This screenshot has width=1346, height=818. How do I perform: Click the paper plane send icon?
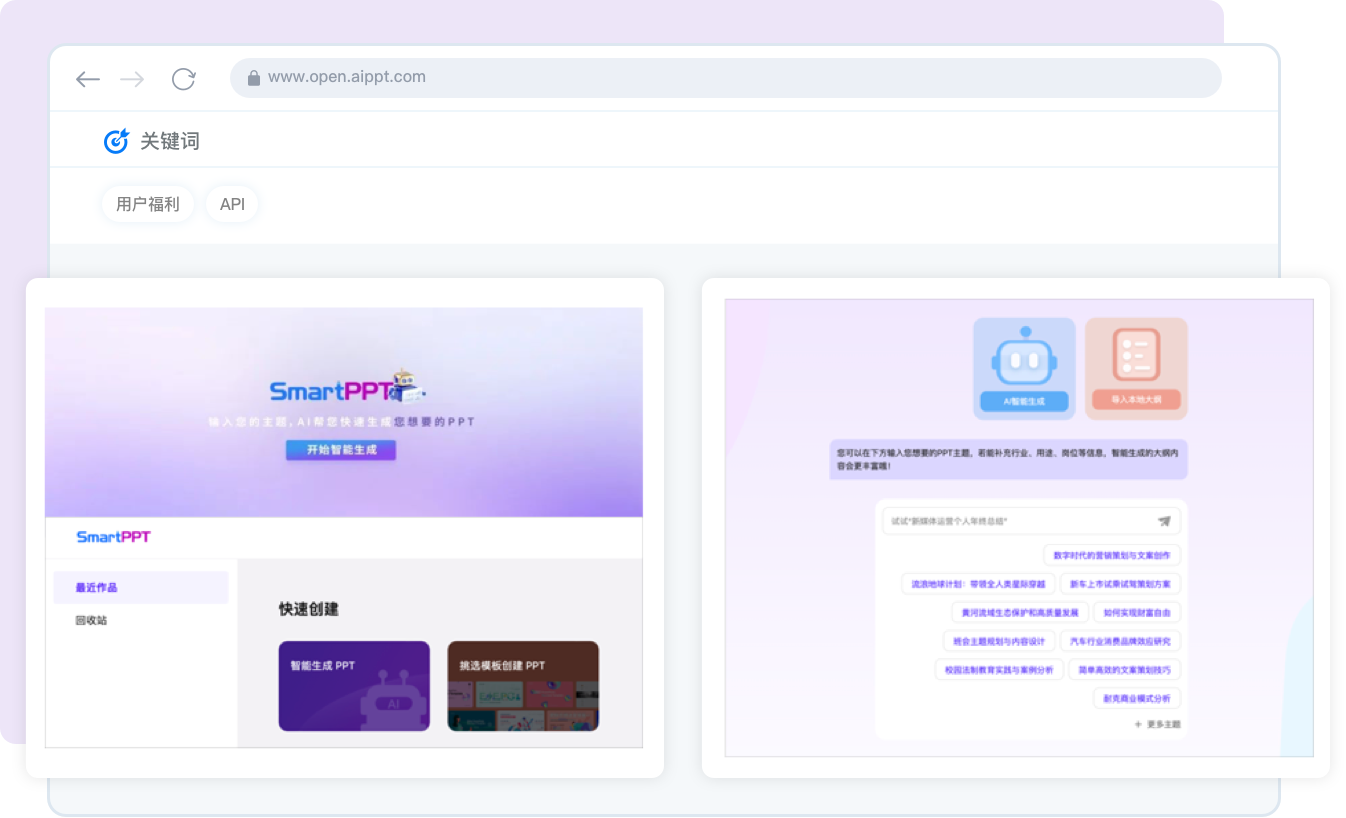[1164, 521]
